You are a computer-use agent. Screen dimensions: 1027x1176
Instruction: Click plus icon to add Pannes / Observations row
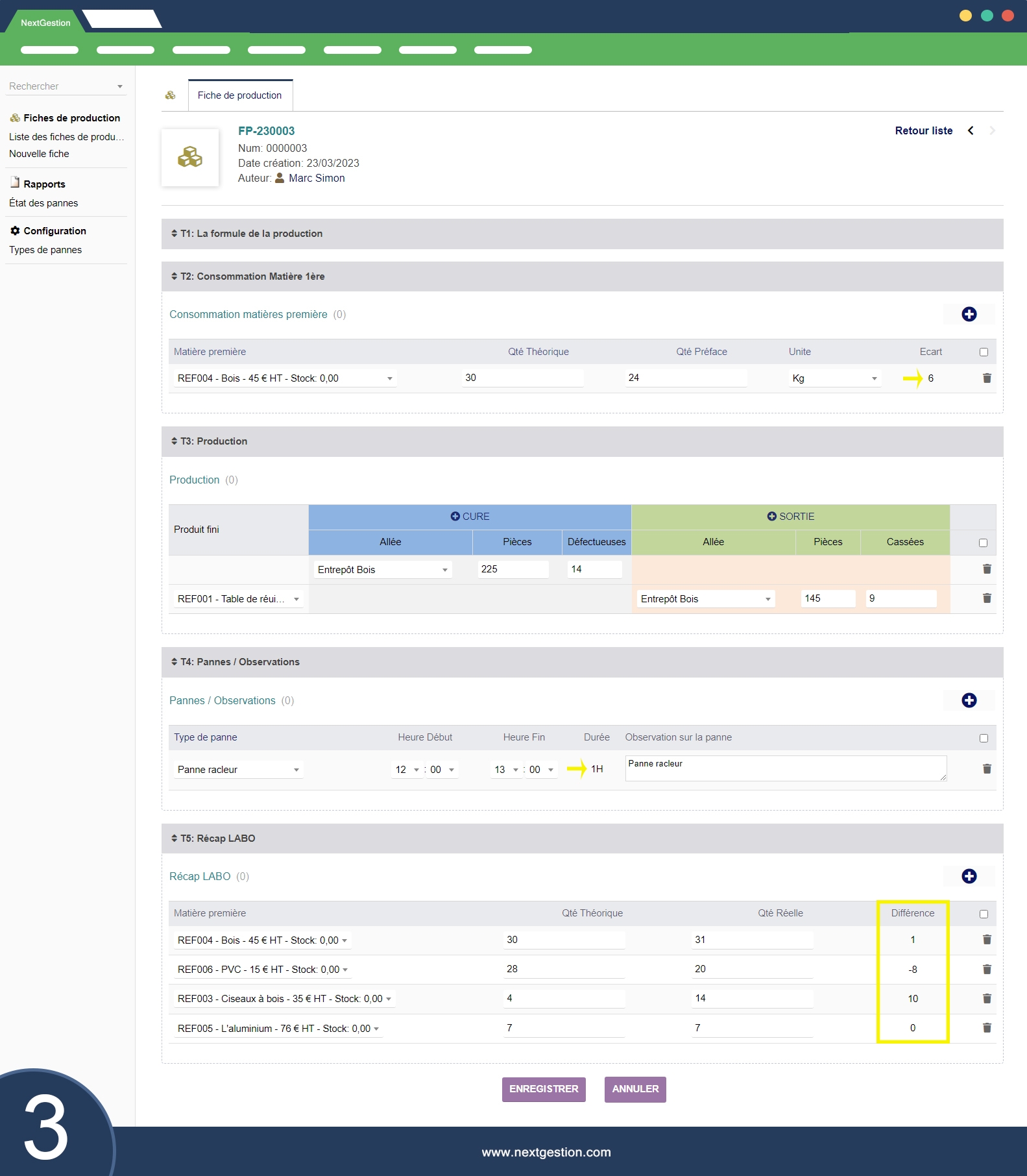point(969,700)
